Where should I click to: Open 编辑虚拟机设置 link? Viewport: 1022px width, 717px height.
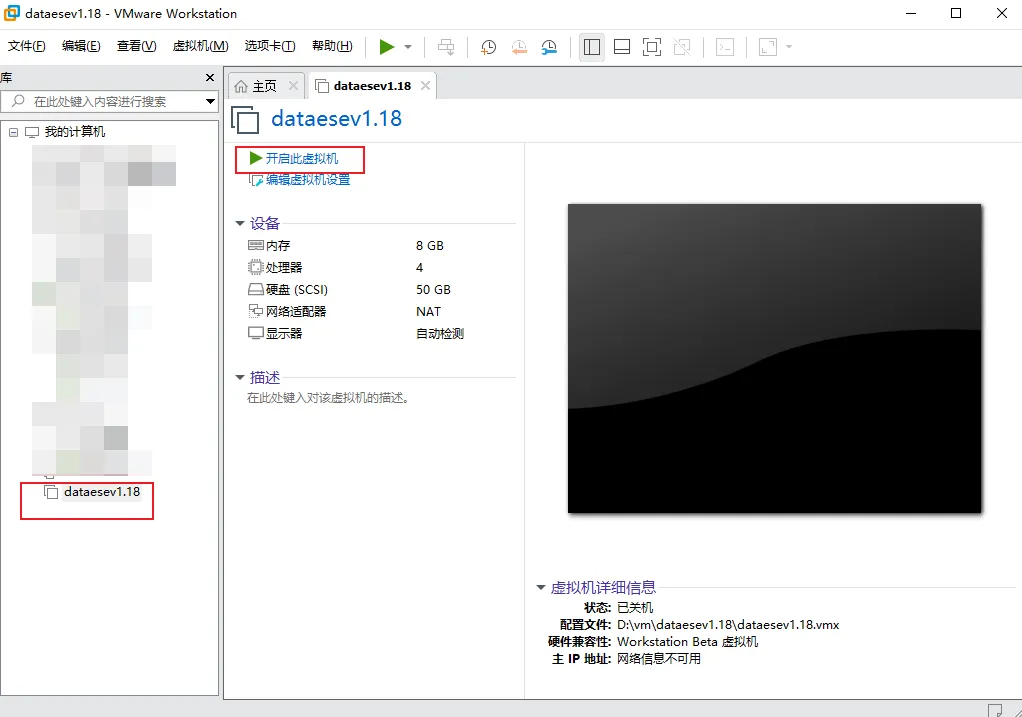pos(307,180)
